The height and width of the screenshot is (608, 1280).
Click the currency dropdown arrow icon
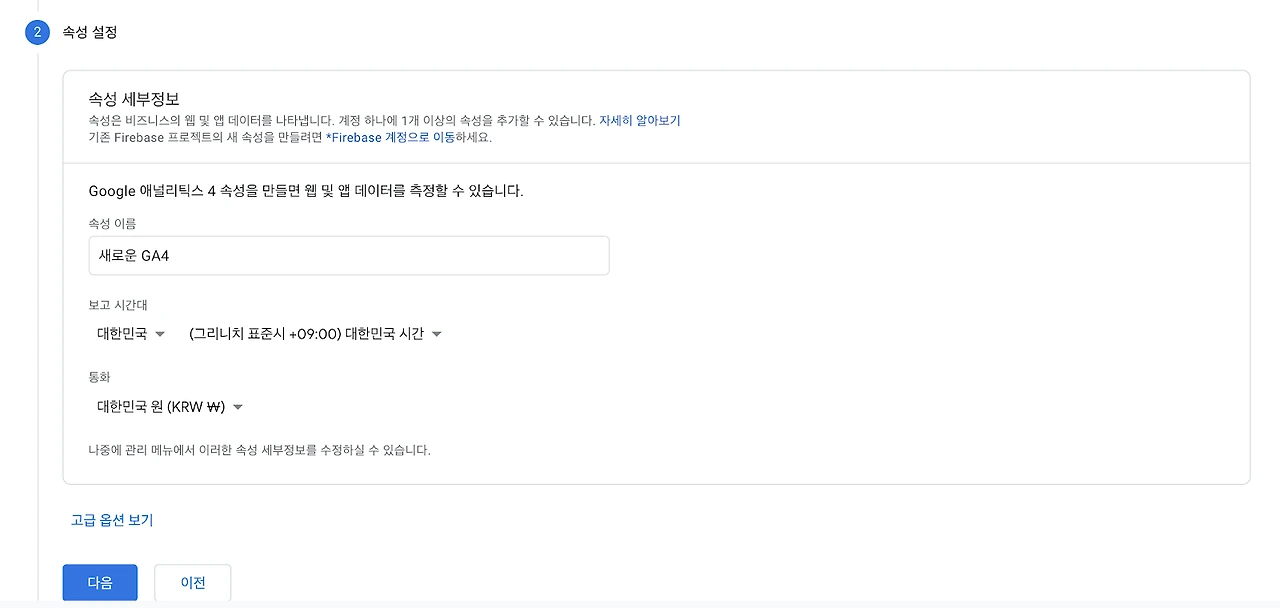238,407
